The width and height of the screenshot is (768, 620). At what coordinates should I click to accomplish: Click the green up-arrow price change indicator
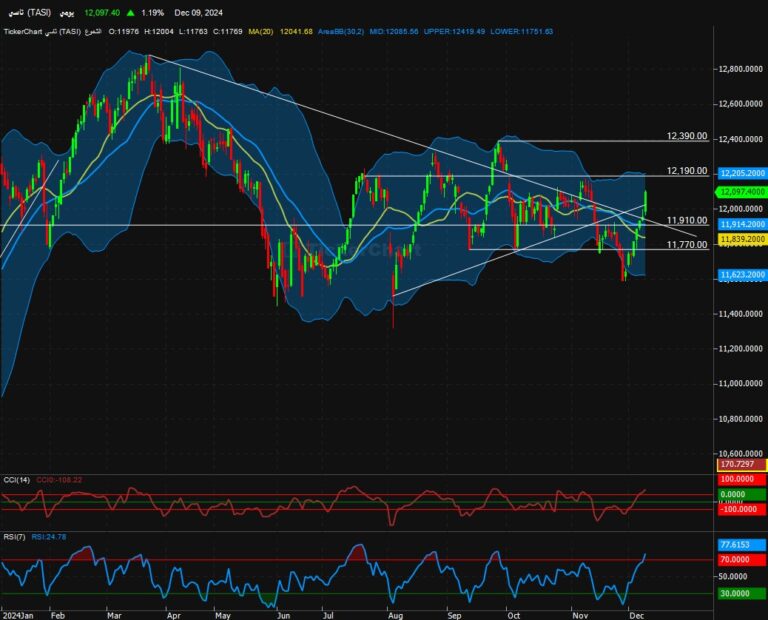tap(131, 13)
